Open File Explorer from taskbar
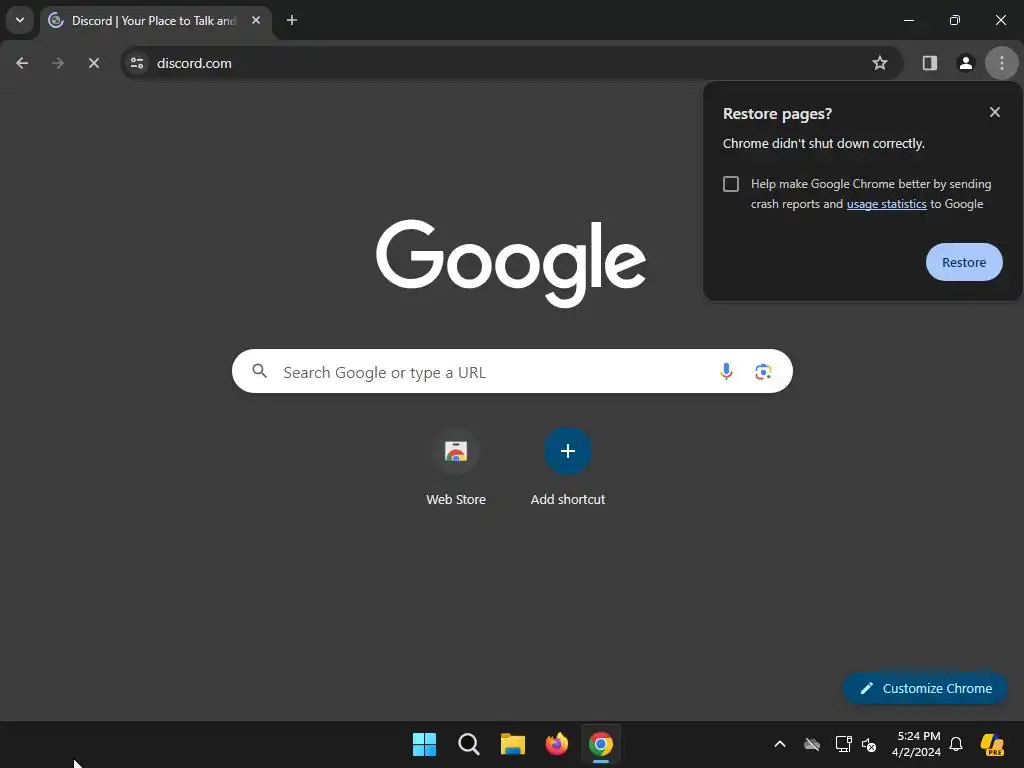The height and width of the screenshot is (768, 1024). pos(513,744)
